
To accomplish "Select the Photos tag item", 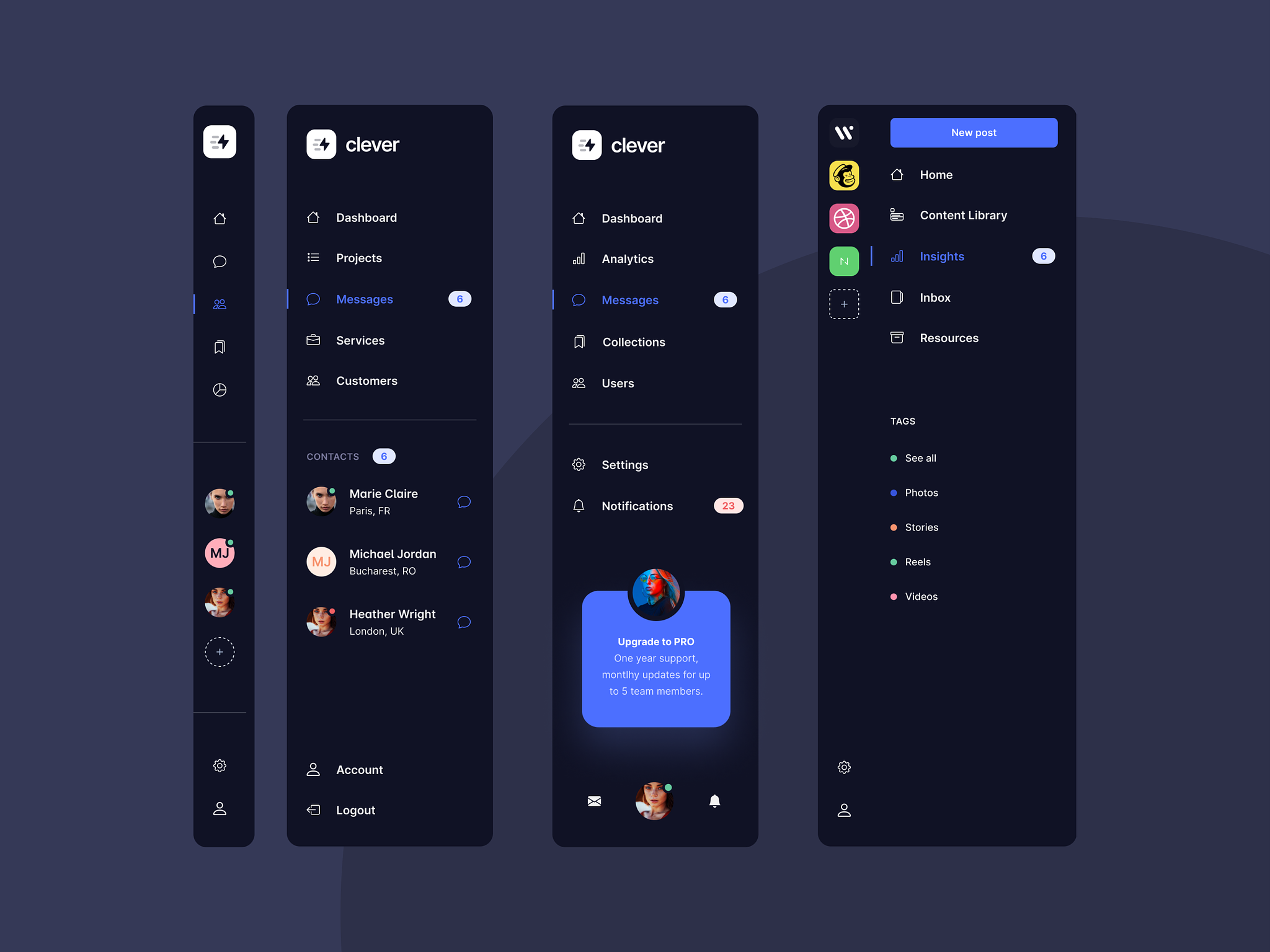I will pos(921,492).
